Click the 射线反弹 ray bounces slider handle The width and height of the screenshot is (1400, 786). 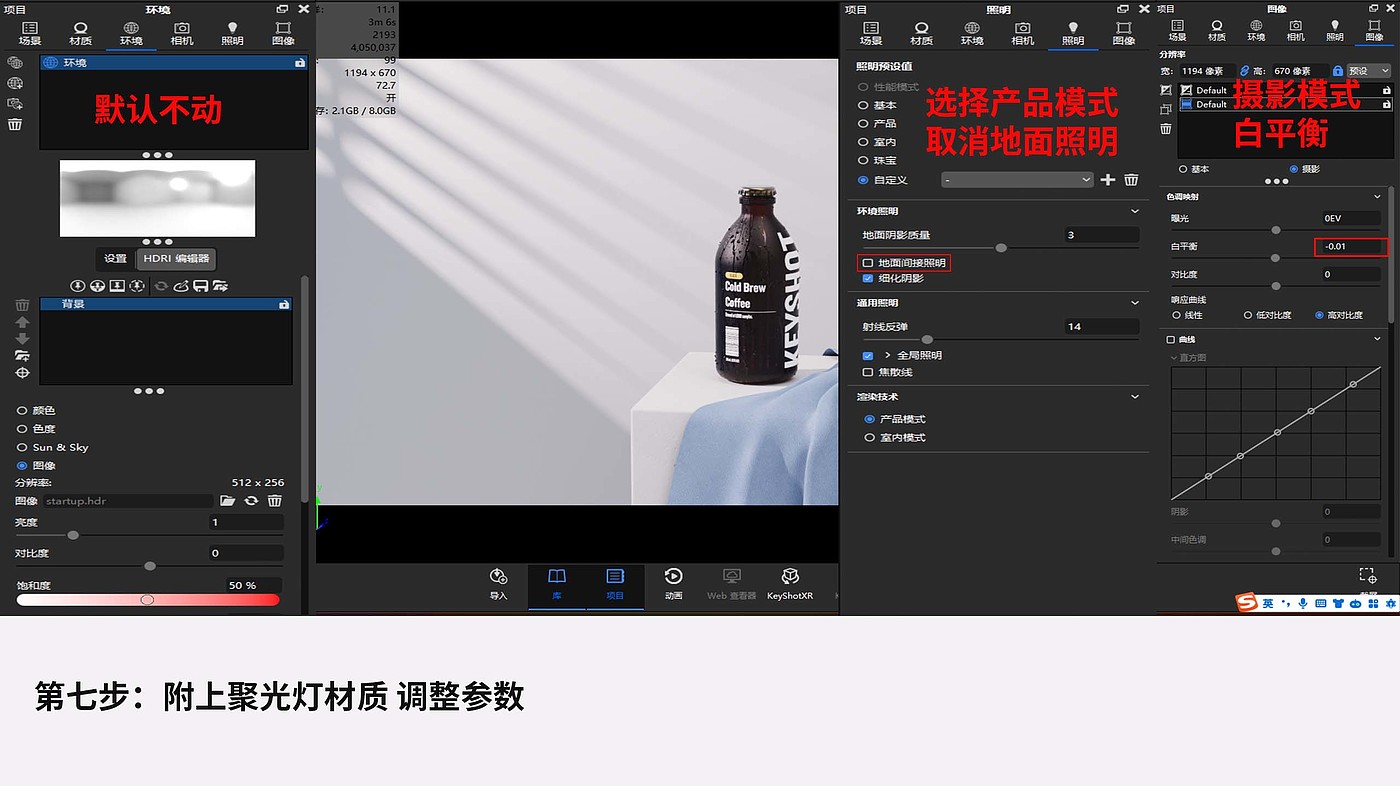point(927,340)
